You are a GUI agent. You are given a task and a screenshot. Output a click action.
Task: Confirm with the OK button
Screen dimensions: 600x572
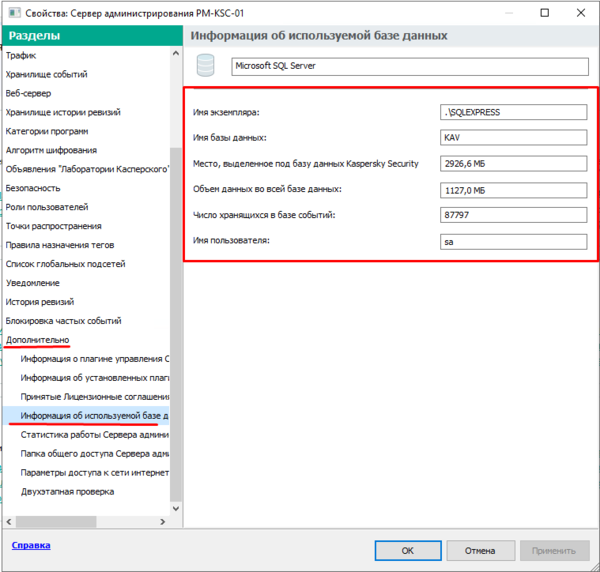408,551
